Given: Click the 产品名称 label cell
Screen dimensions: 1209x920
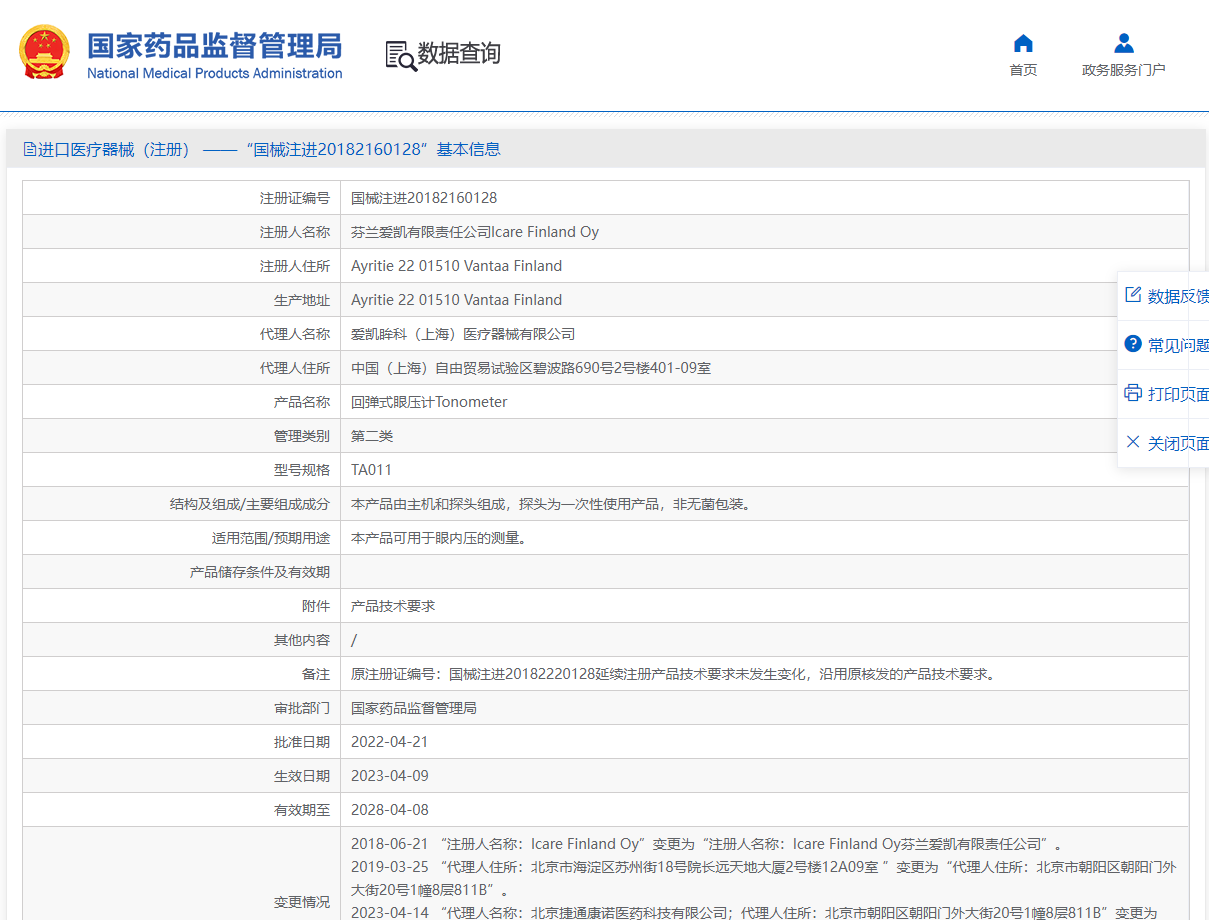Looking at the screenshot, I should coord(182,402).
